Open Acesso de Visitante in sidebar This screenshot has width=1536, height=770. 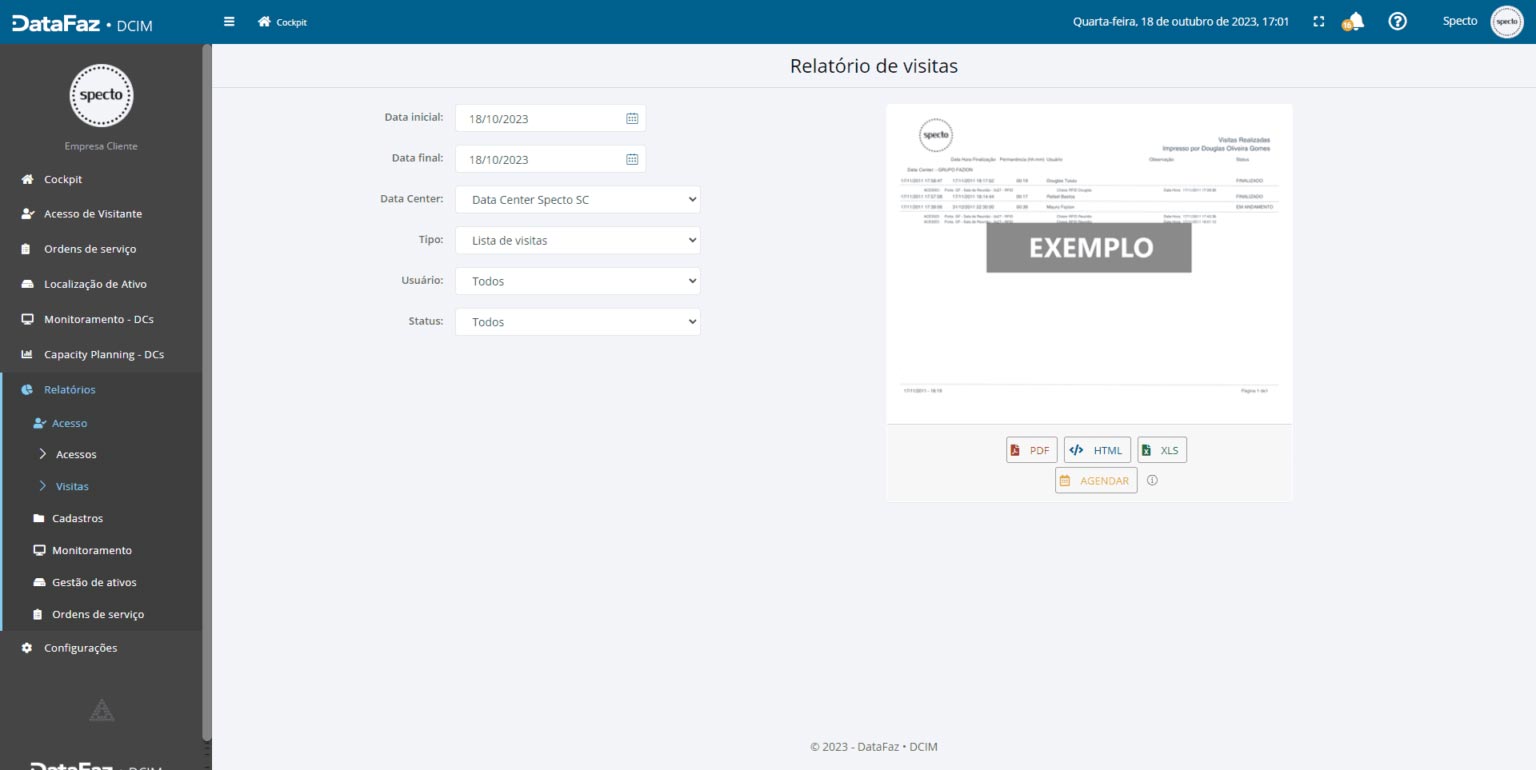tap(92, 214)
